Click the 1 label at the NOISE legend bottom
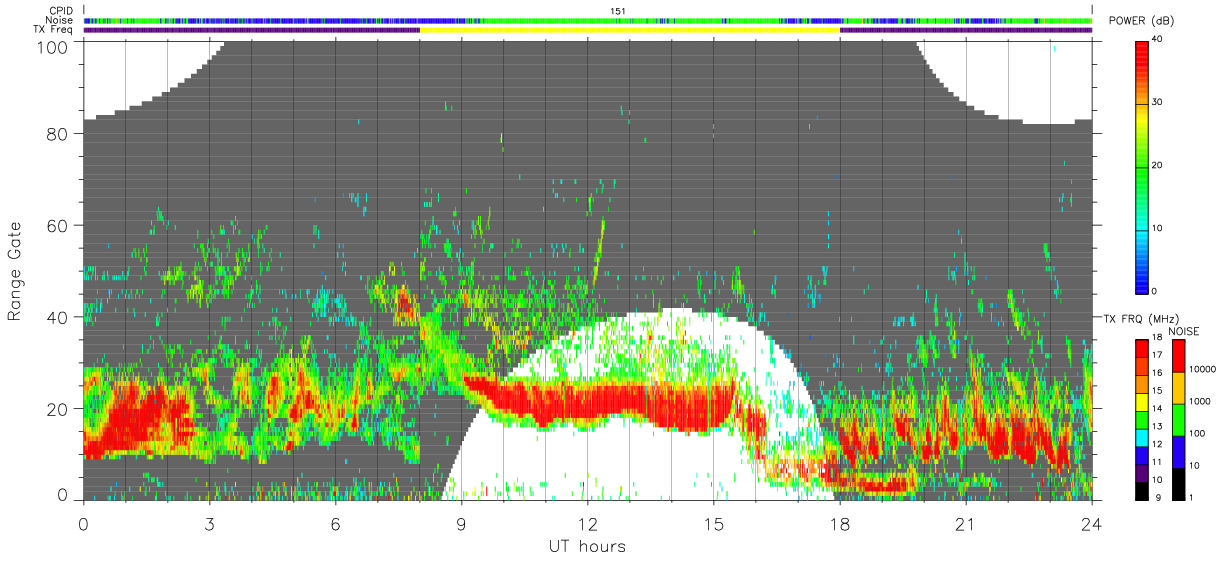This screenshot has width=1228, height=567. coord(1191,497)
